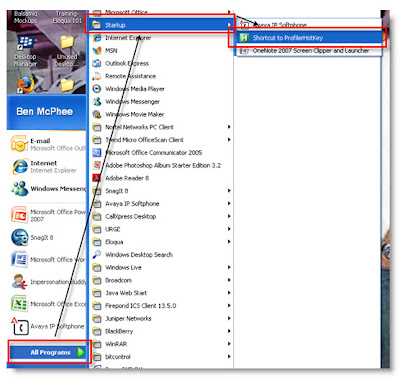Select Remote Assistance menu entry

(x=161, y=76)
